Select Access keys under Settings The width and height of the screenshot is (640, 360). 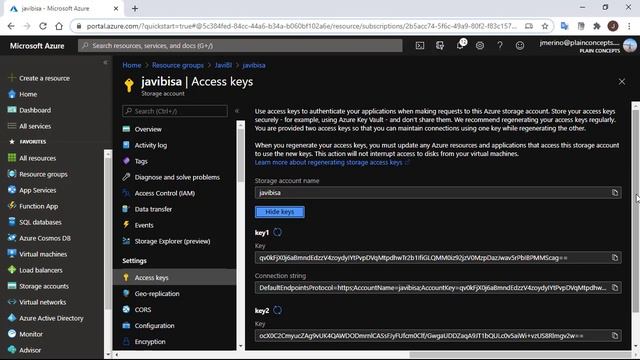tap(174, 278)
